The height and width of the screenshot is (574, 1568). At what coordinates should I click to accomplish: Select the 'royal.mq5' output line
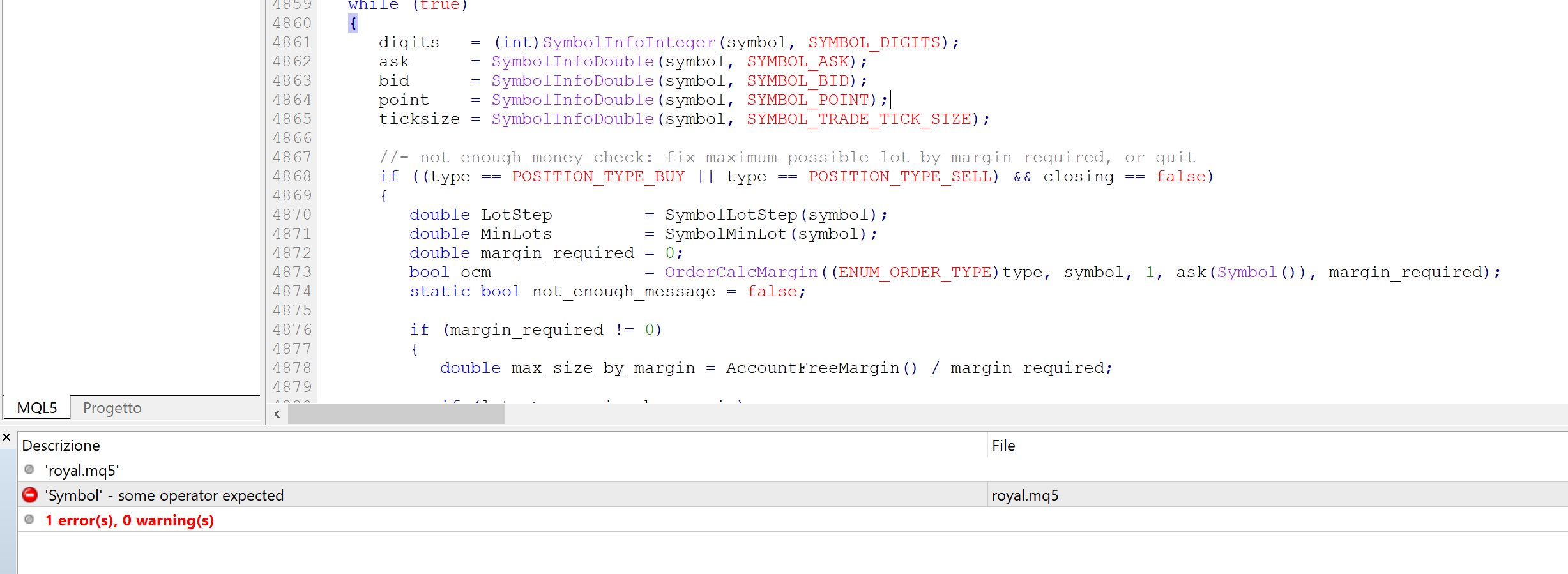coord(792,470)
